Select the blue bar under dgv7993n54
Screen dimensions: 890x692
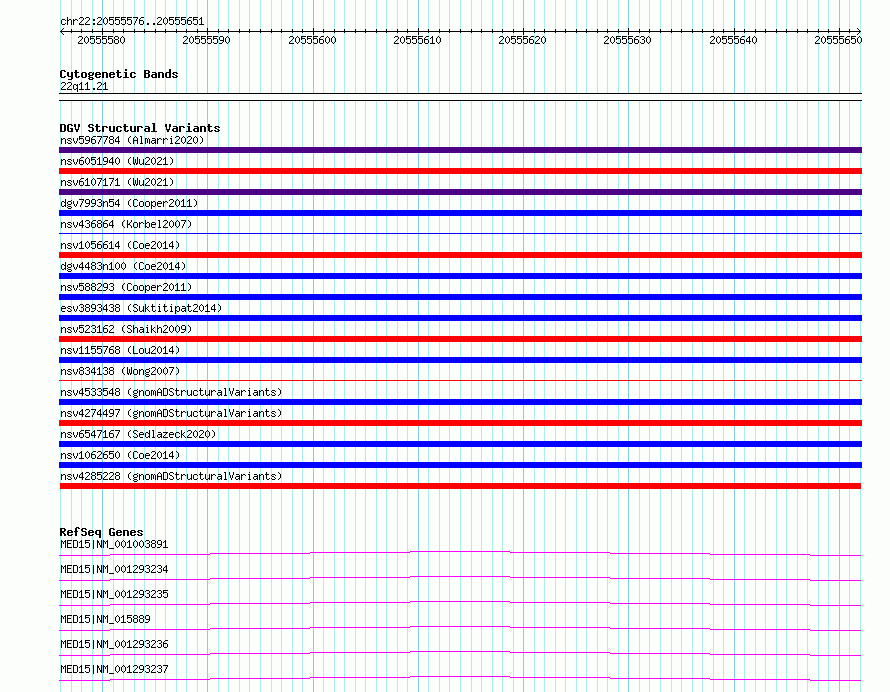tap(460, 213)
